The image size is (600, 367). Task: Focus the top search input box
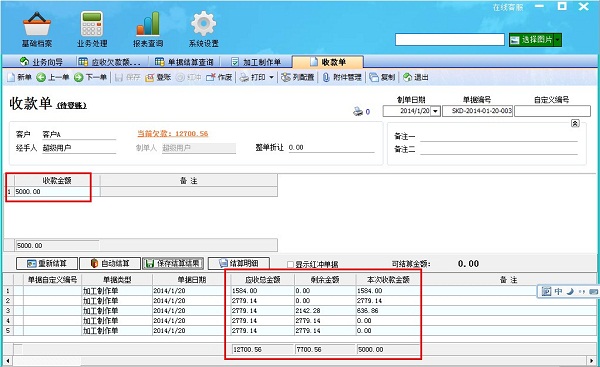(x=450, y=39)
